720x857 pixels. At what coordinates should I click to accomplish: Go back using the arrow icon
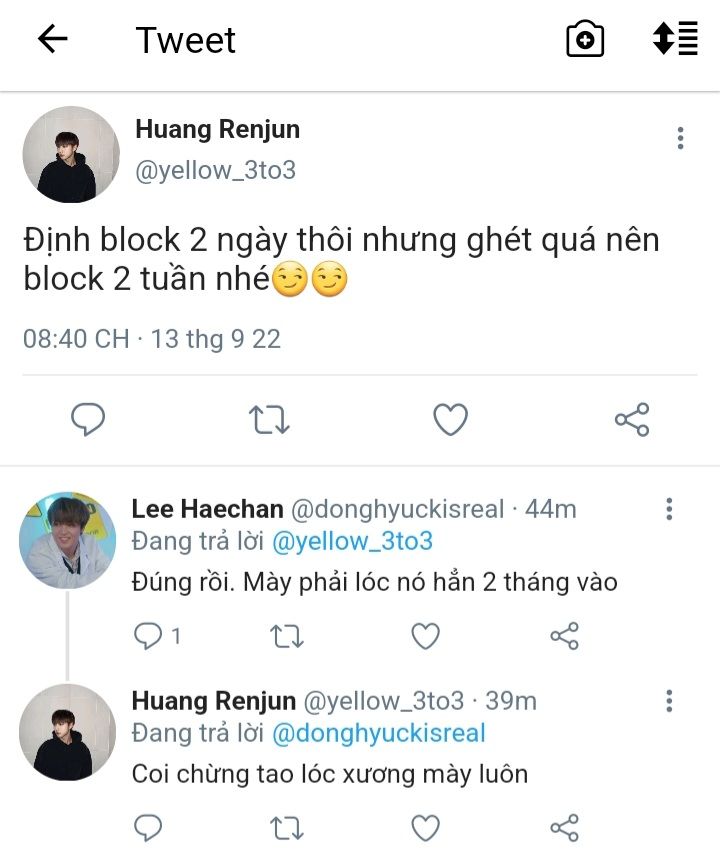tap(52, 40)
